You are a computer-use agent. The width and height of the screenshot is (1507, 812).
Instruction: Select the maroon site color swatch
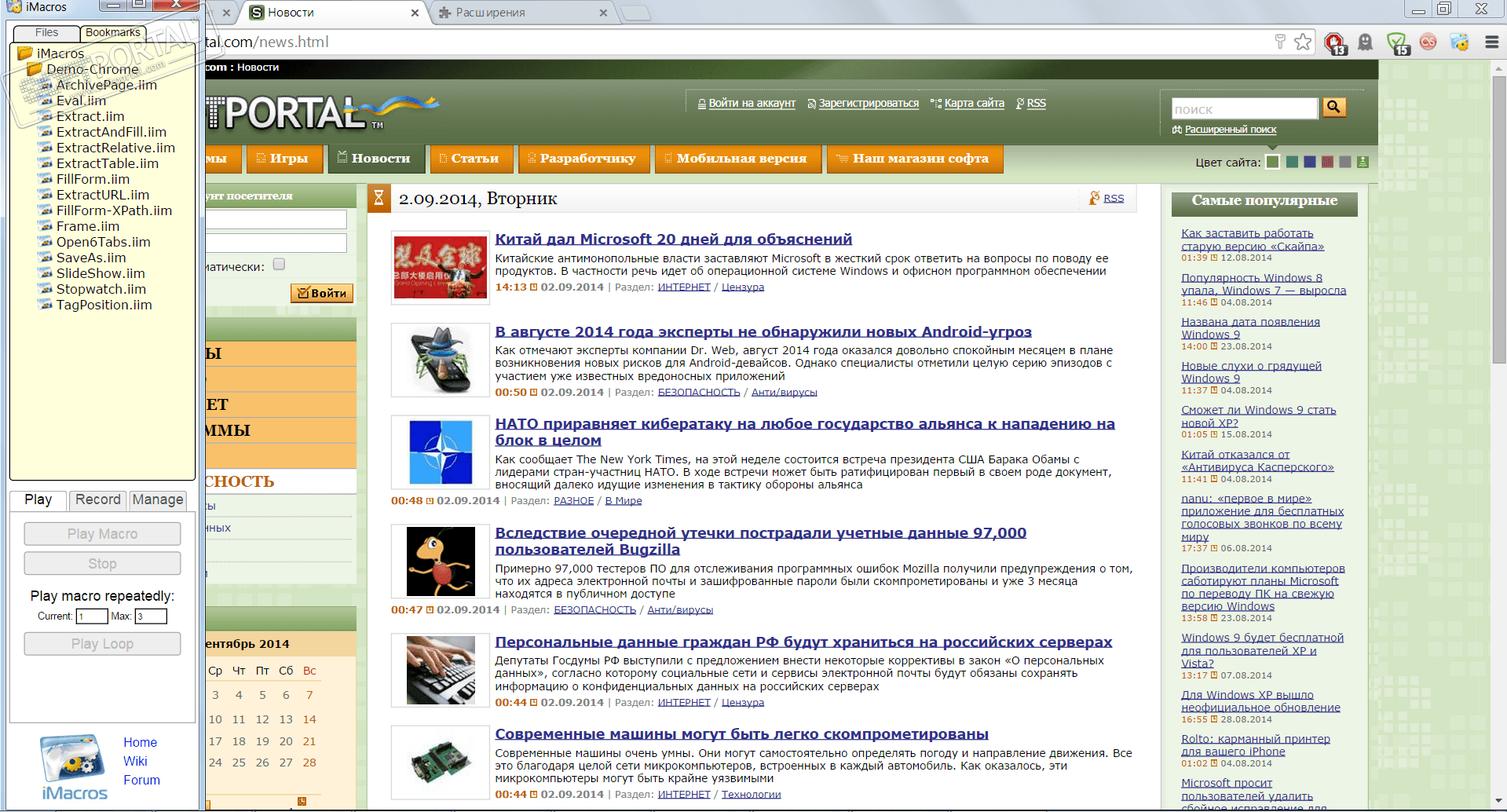[1327, 162]
